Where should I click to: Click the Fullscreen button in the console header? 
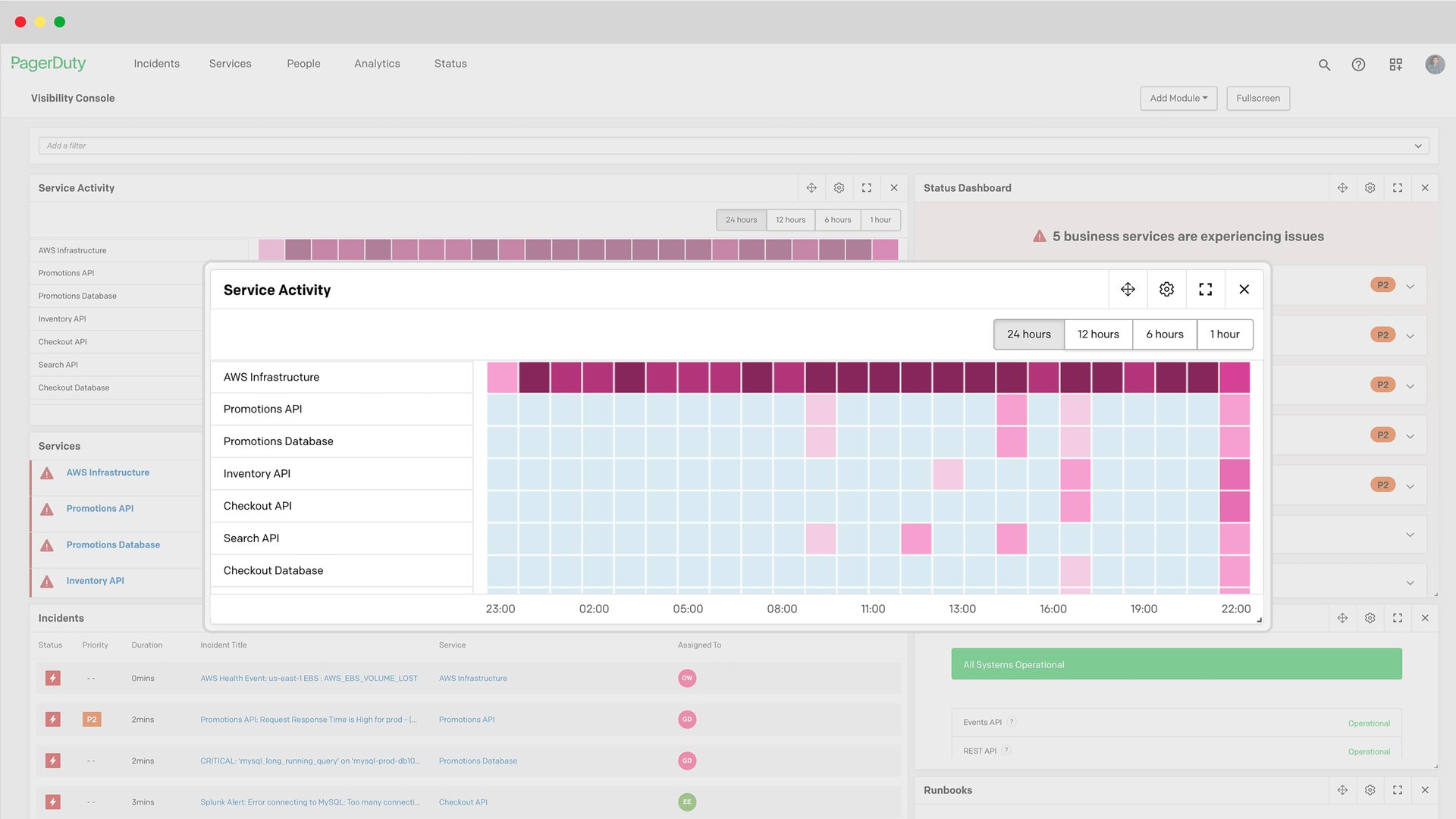click(x=1257, y=98)
